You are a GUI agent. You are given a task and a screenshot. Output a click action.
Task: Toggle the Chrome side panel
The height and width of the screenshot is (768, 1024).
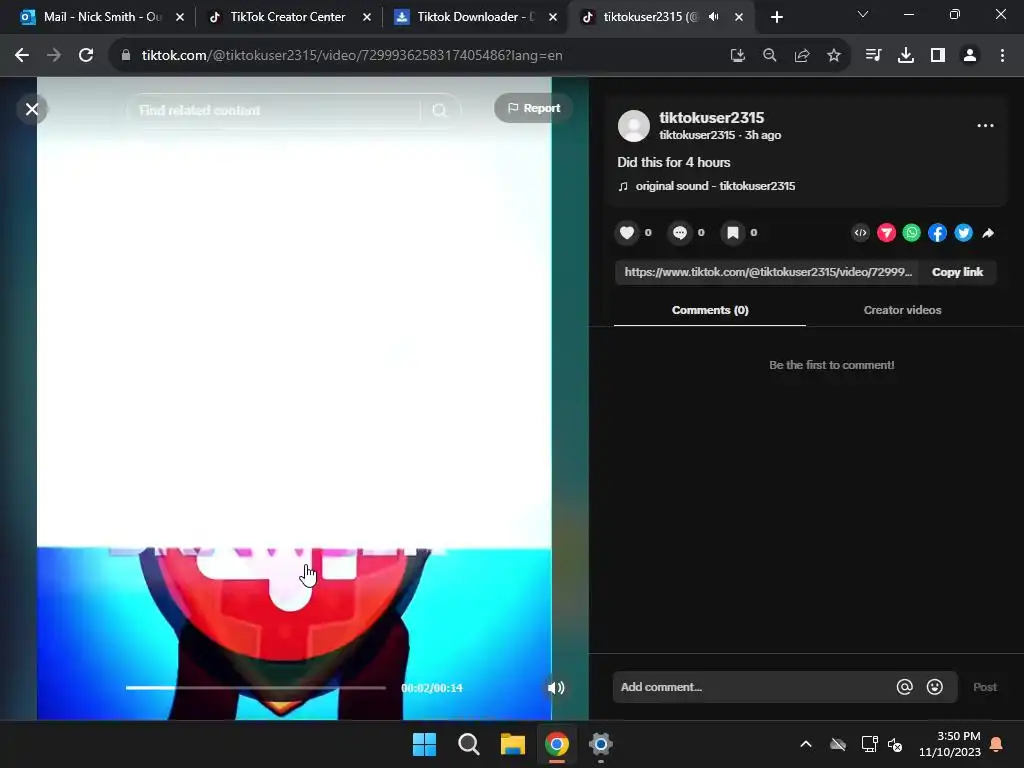(938, 56)
